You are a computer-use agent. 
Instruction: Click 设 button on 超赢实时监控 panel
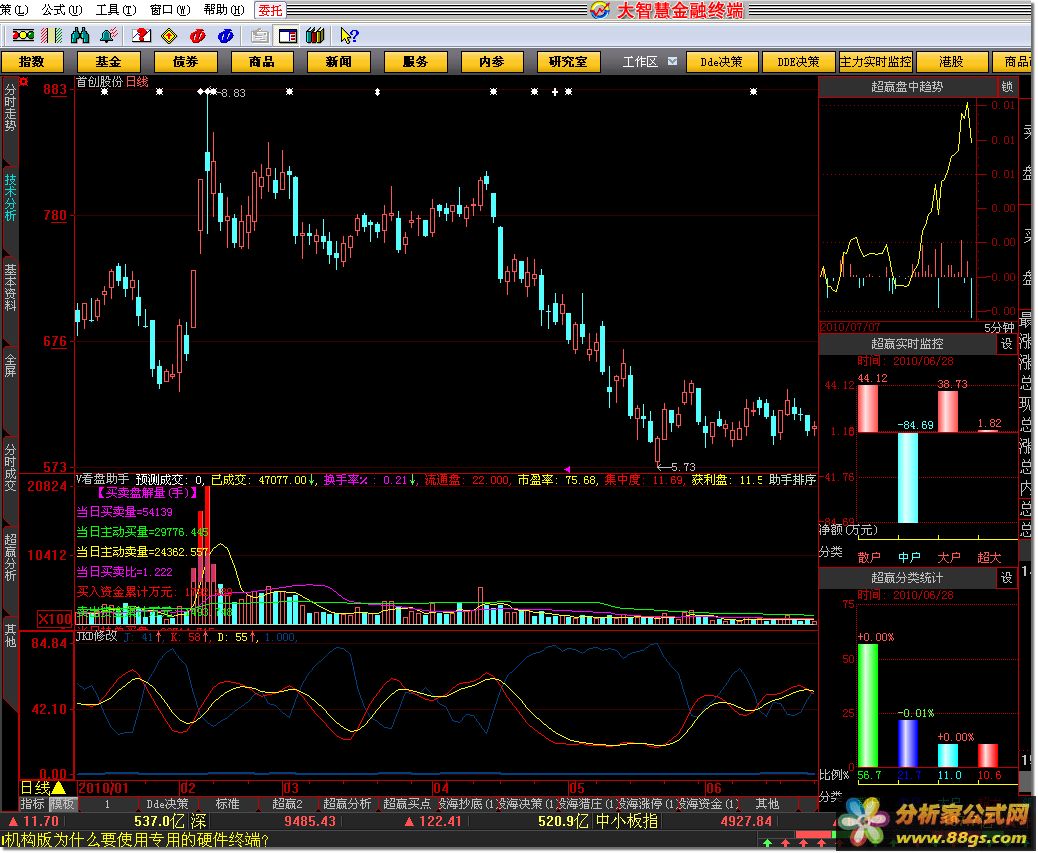(x=1006, y=343)
